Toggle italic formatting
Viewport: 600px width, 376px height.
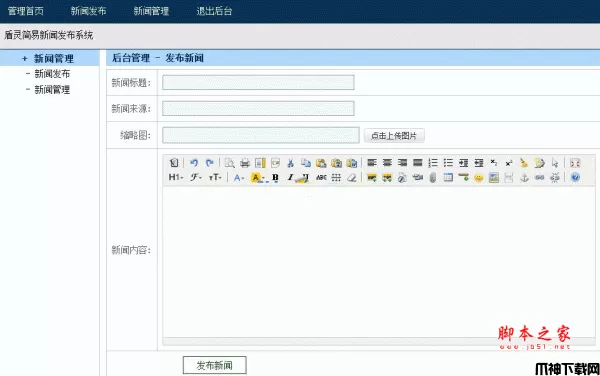(x=290, y=177)
